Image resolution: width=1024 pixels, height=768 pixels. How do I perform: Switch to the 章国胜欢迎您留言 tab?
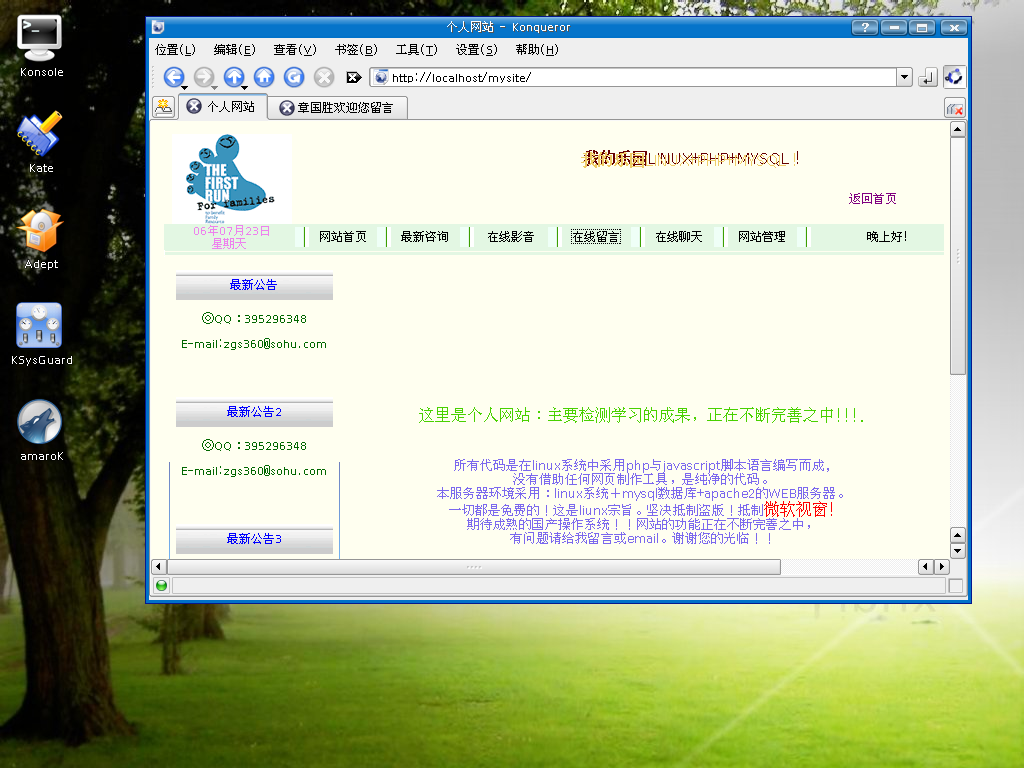tap(345, 108)
